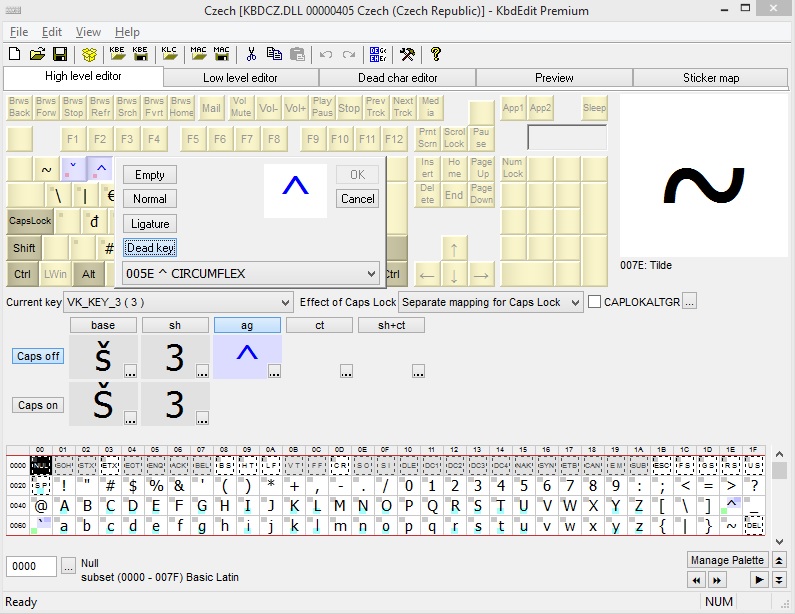795x614 pixels.
Task: Switch to the Preview tab
Action: (x=554, y=78)
